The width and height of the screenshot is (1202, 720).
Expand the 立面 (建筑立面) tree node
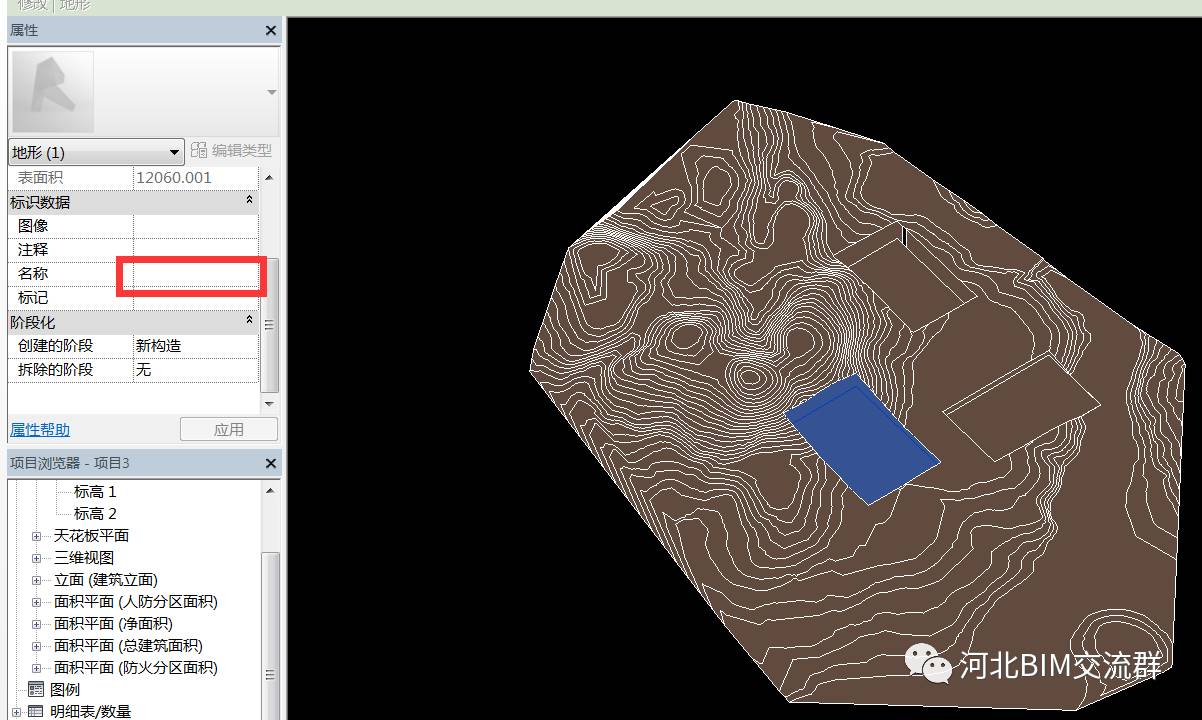coord(37,580)
